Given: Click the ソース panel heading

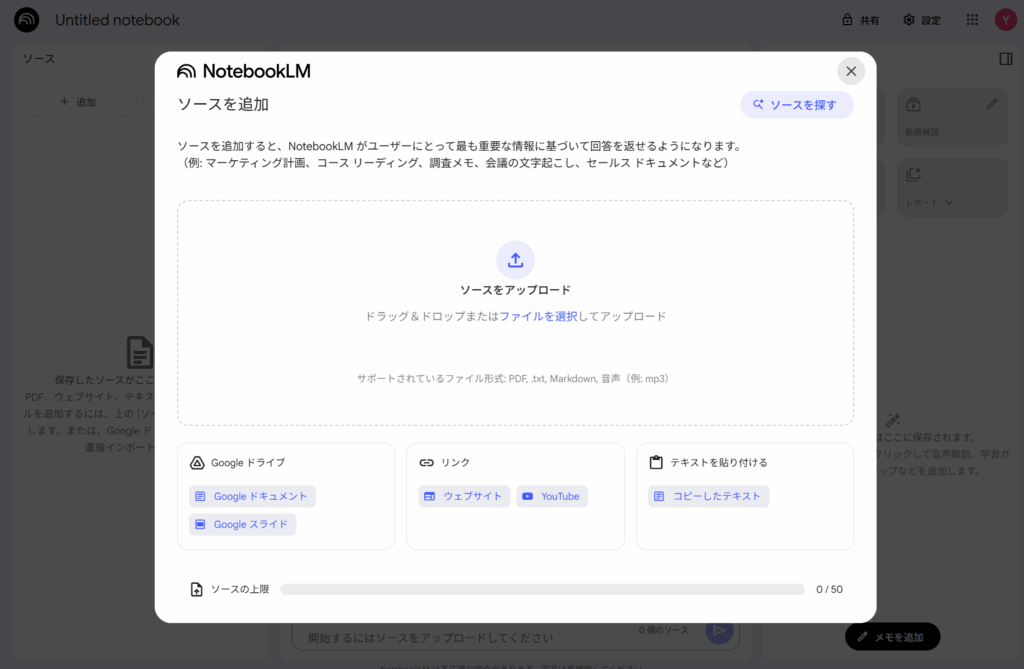Looking at the screenshot, I should (39, 59).
